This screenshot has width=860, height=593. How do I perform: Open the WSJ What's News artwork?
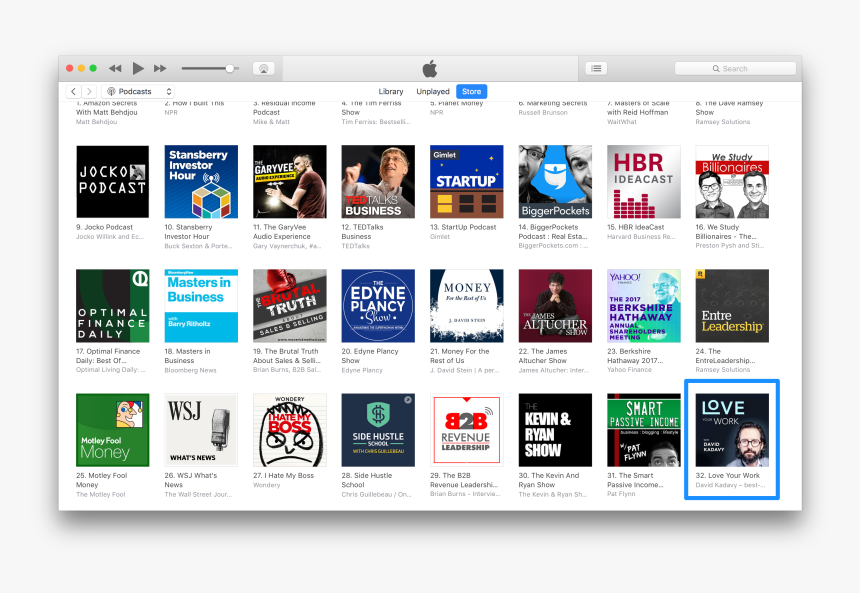click(201, 430)
